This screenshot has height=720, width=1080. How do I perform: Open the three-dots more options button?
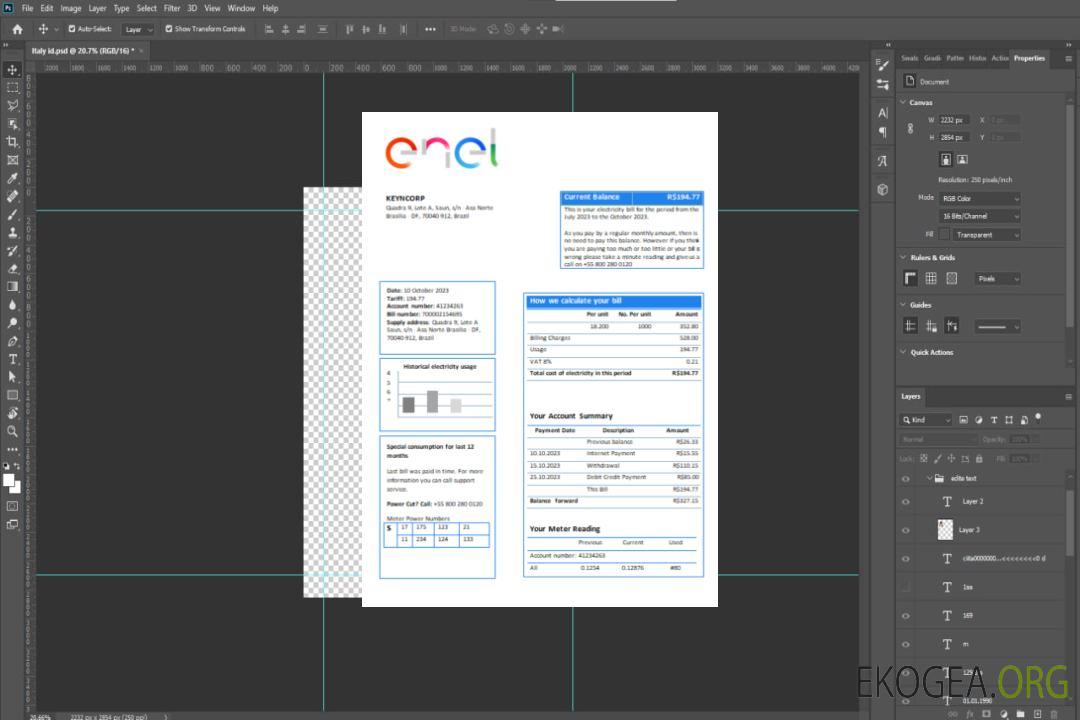coord(430,29)
